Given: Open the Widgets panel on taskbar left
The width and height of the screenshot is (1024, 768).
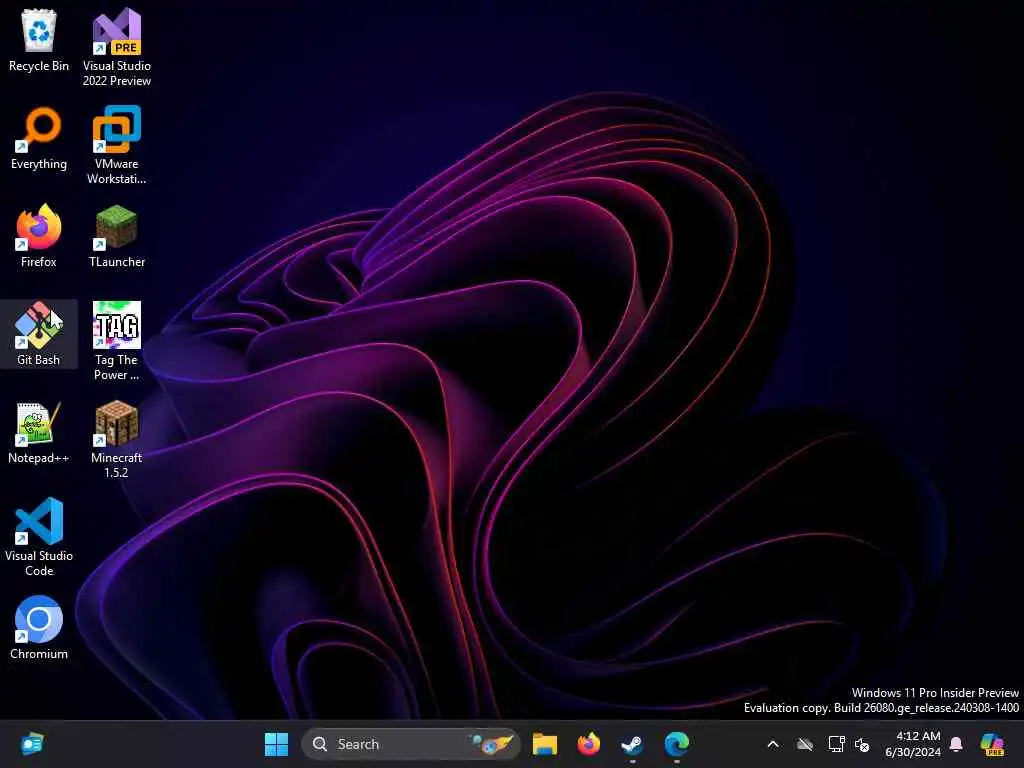Looking at the screenshot, I should [31, 744].
